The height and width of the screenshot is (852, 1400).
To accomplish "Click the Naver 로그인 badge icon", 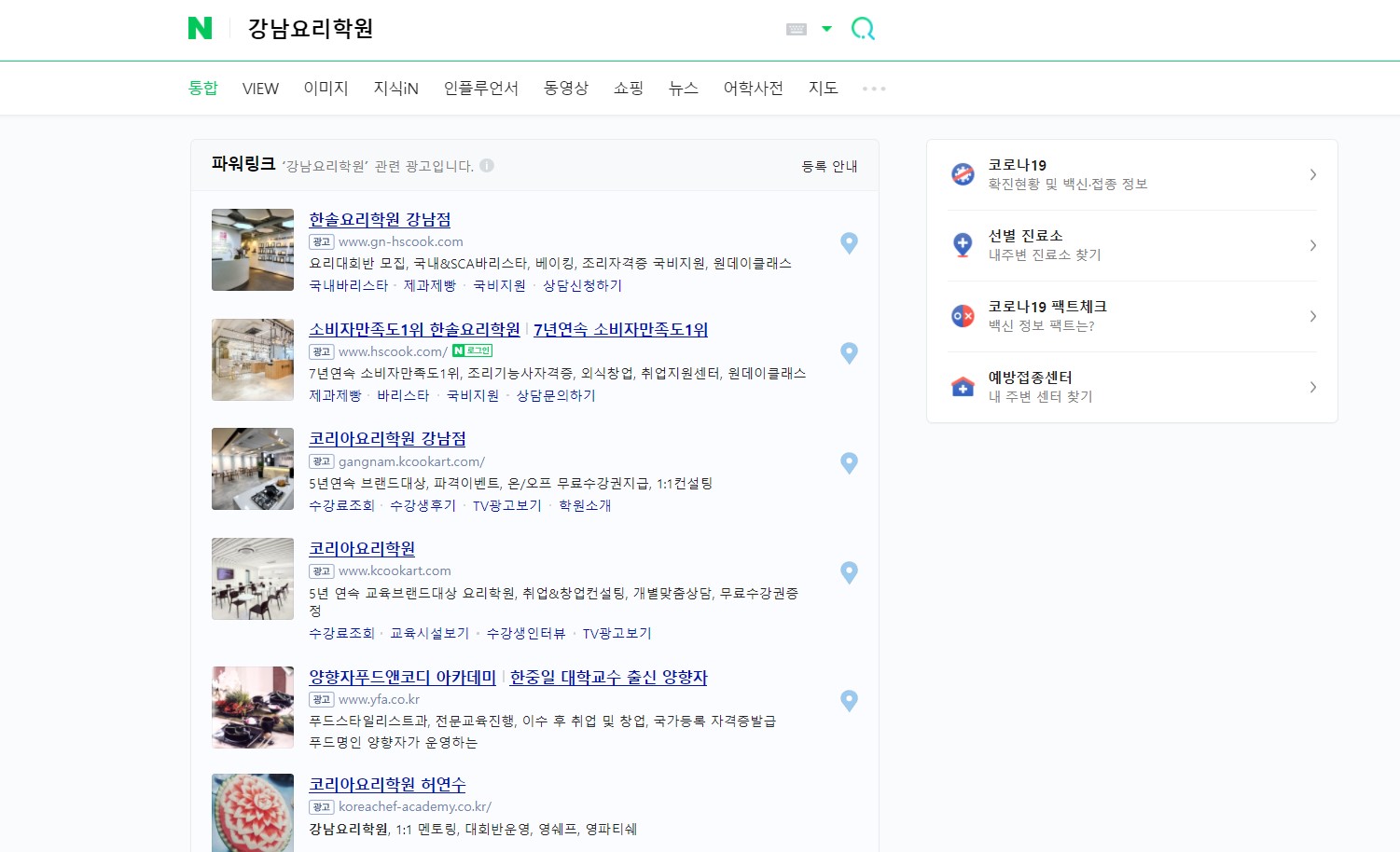I will click(472, 350).
